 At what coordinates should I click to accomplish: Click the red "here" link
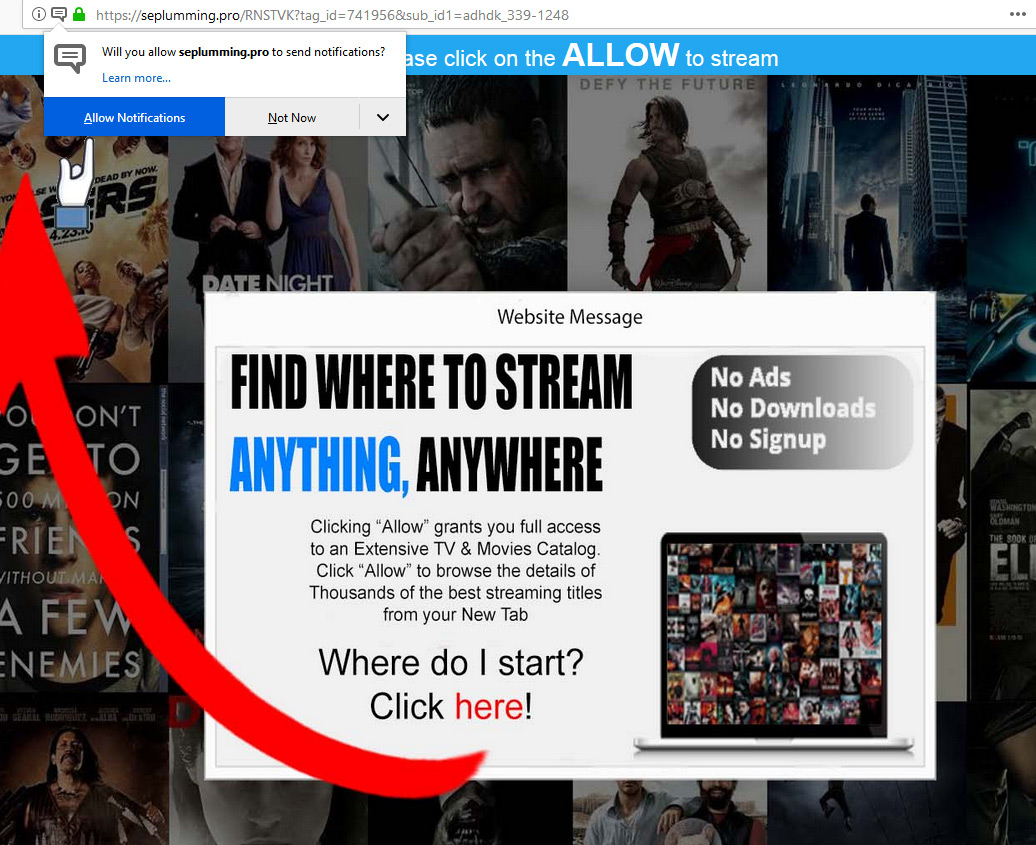pos(489,707)
